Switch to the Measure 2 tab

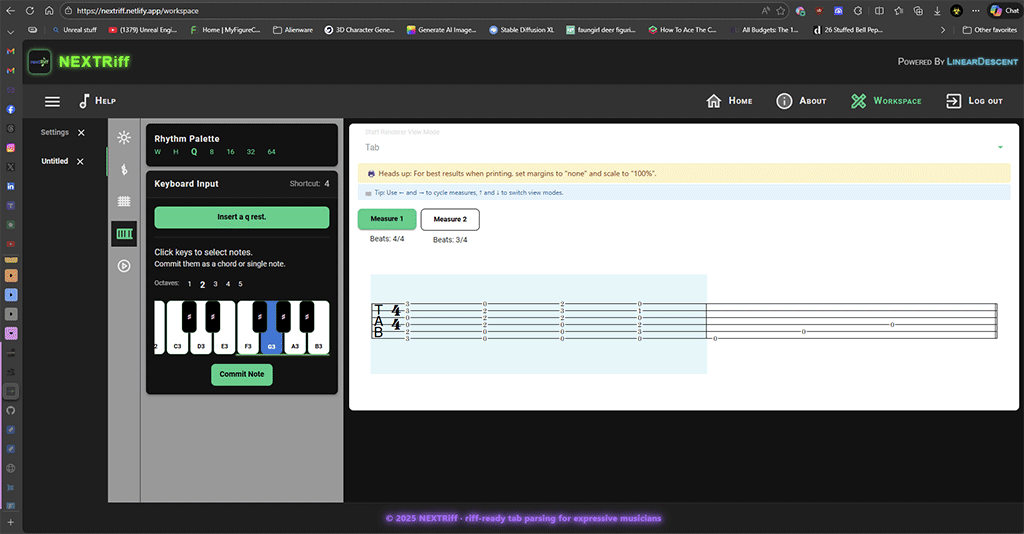pyautogui.click(x=449, y=219)
